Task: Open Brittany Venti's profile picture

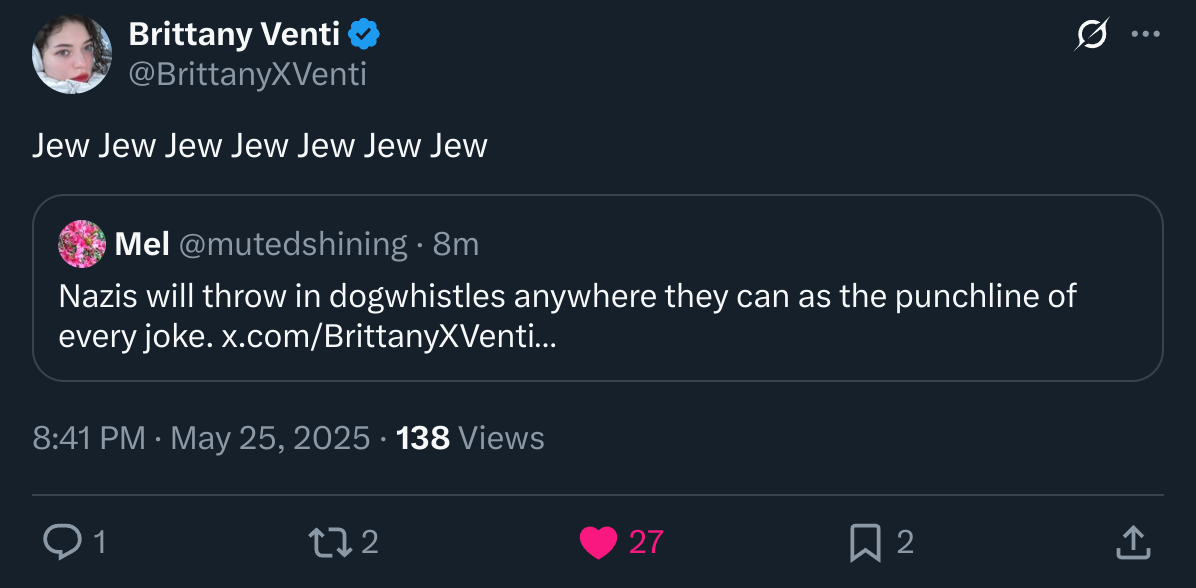Action: pos(72,54)
